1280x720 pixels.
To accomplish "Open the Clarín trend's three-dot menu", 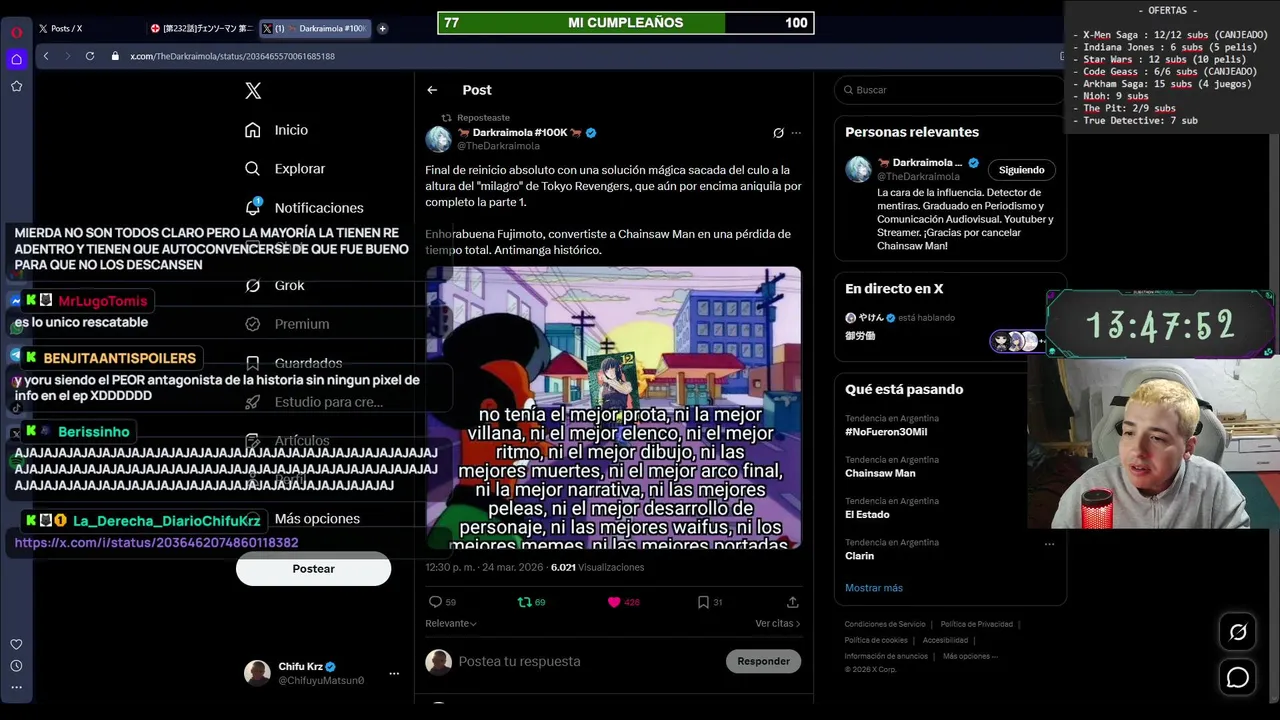I will (1049, 544).
